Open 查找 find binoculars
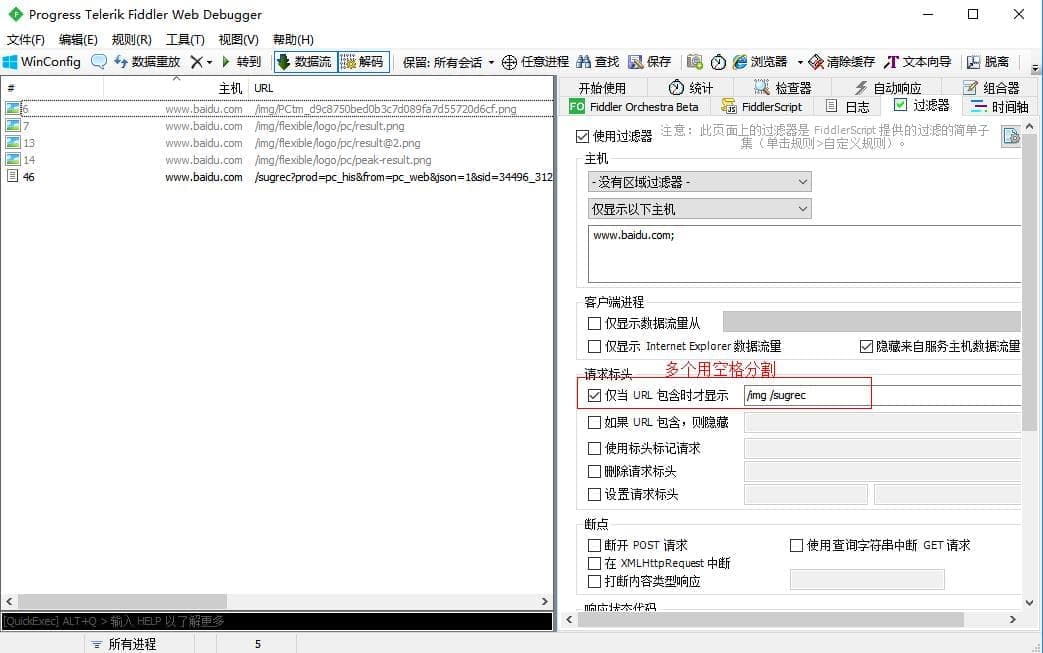 pos(597,62)
